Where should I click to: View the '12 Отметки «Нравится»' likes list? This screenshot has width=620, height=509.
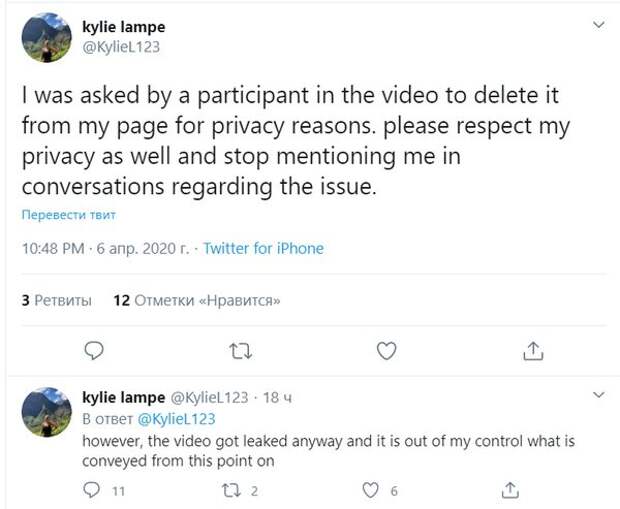197,300
